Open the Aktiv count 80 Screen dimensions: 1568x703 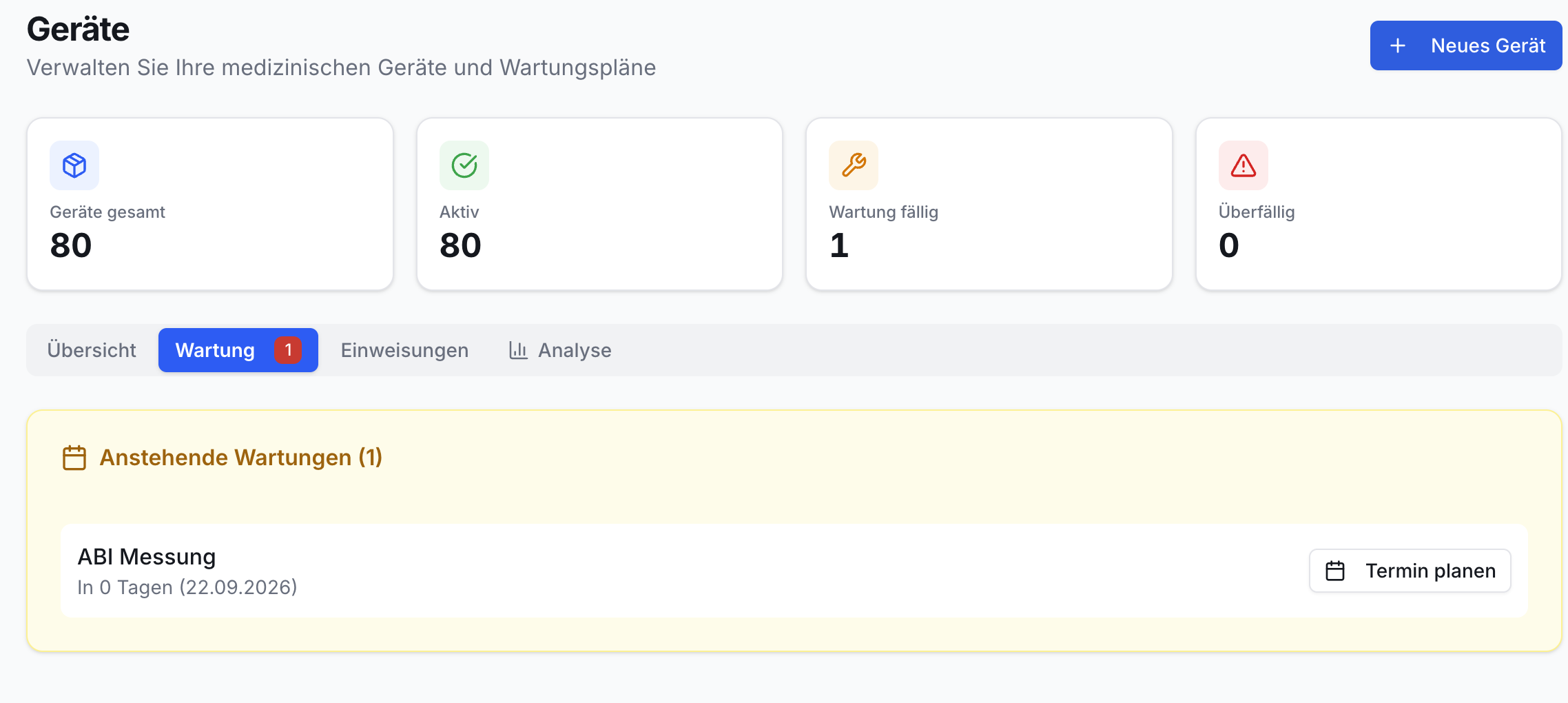click(460, 245)
